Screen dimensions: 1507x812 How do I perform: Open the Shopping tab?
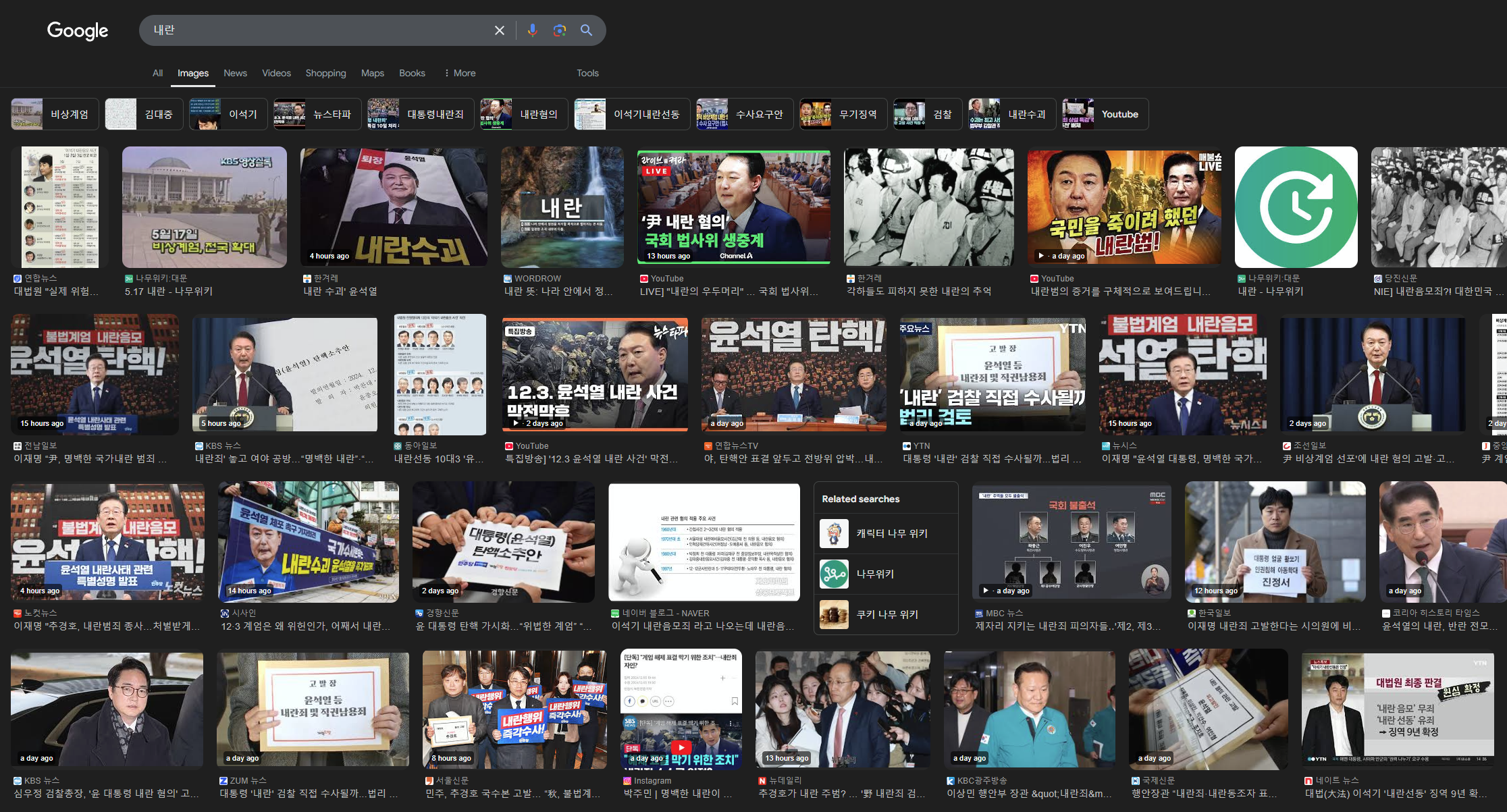(x=325, y=73)
